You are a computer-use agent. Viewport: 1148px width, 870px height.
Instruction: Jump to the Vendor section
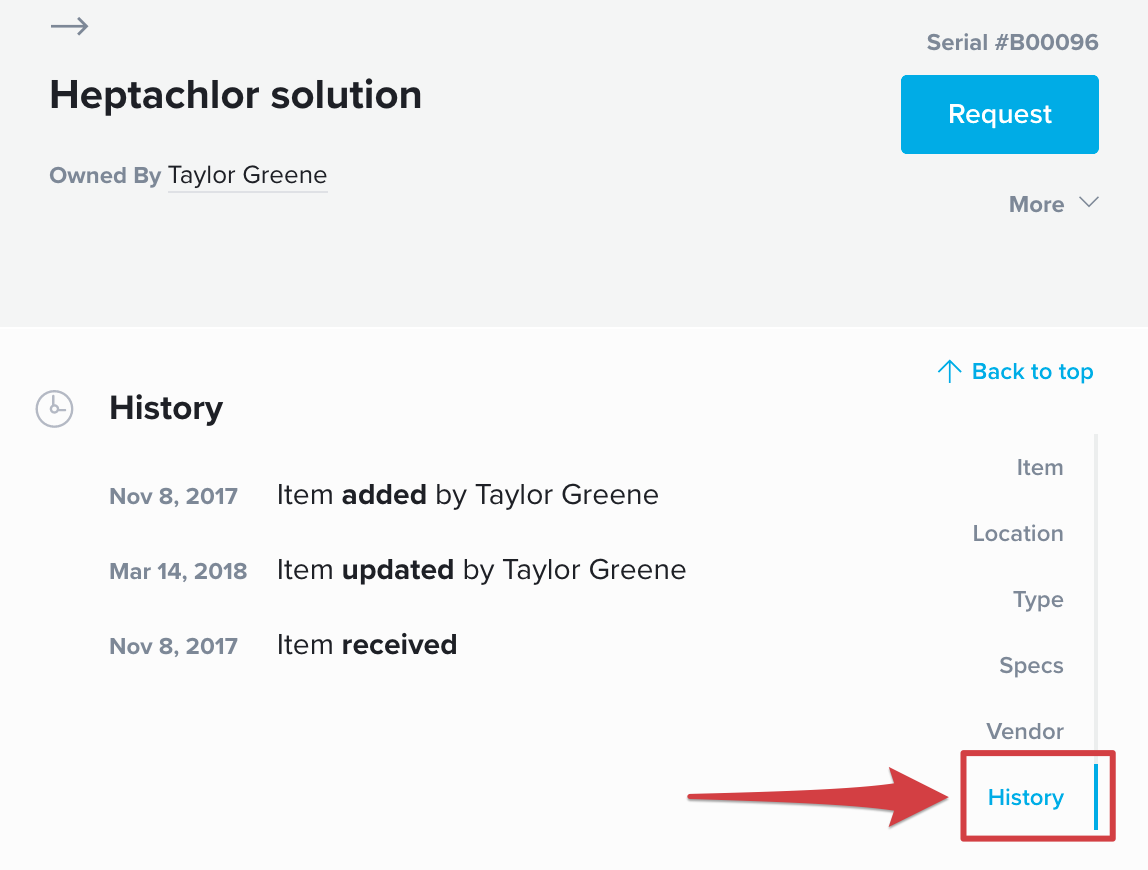[x=1024, y=731]
